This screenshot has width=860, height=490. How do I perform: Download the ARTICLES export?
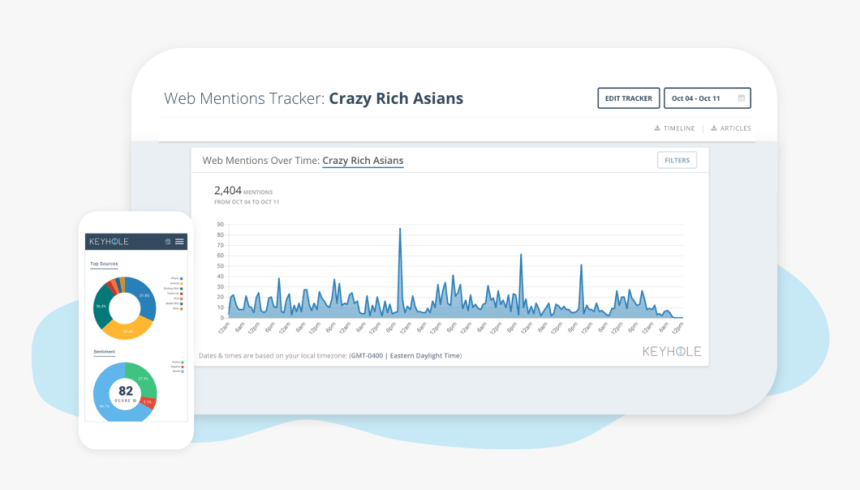(x=731, y=128)
